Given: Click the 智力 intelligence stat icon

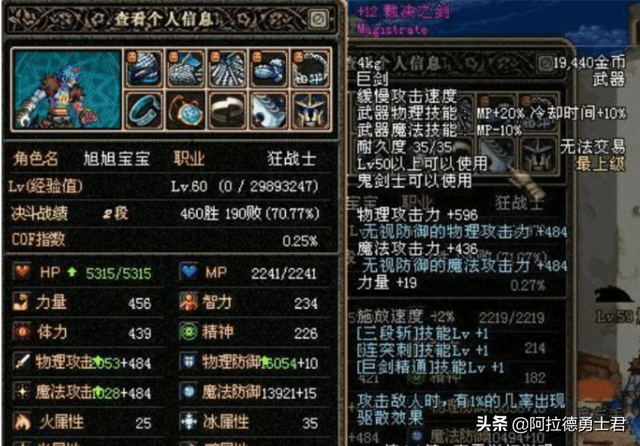Looking at the screenshot, I should tap(189, 302).
